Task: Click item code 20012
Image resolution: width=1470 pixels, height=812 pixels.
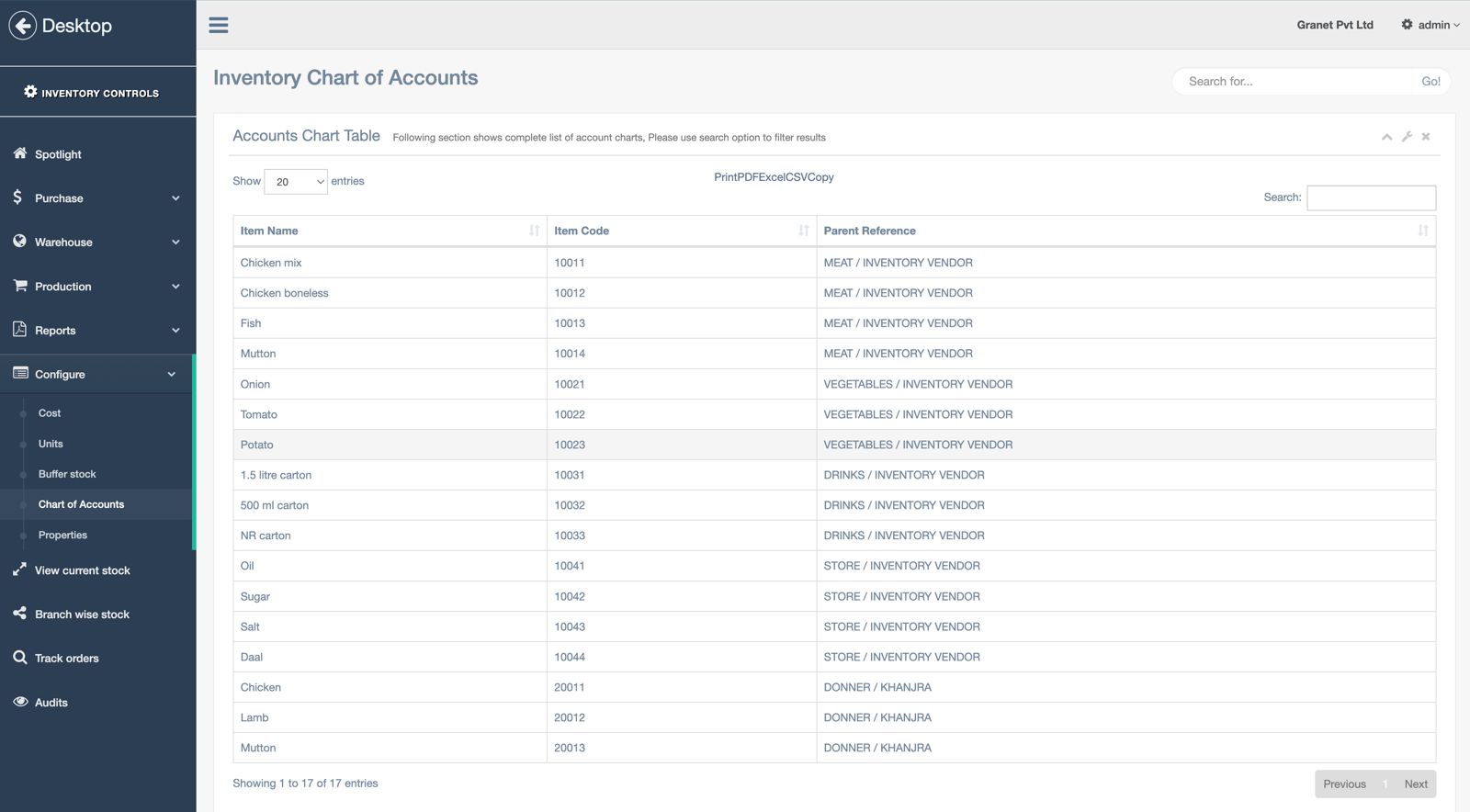Action: (x=570, y=717)
